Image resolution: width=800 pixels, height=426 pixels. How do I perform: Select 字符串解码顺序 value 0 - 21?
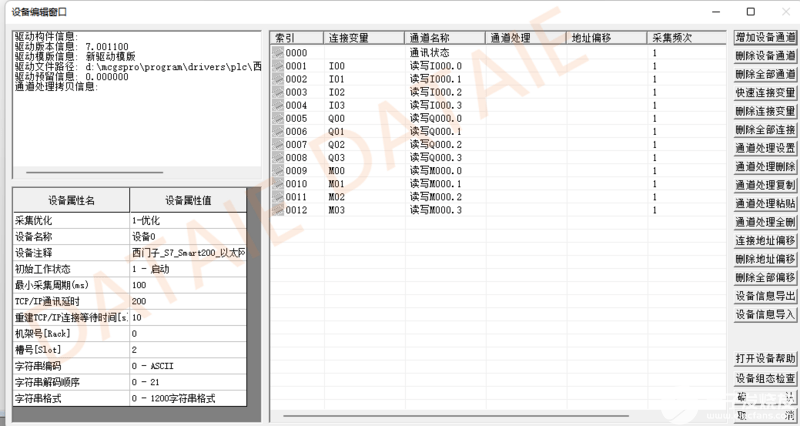coord(188,382)
